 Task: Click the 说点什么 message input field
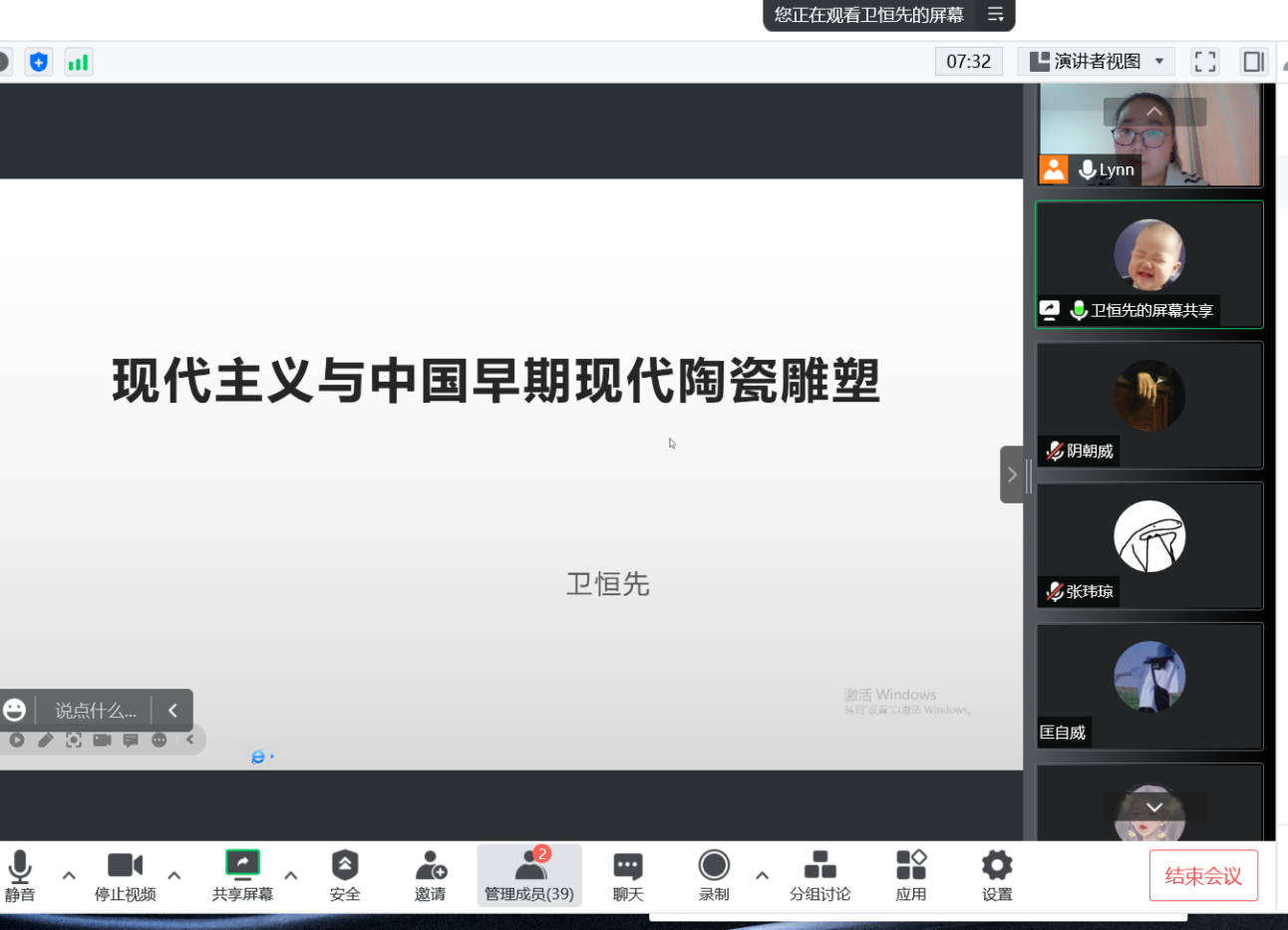coord(95,711)
